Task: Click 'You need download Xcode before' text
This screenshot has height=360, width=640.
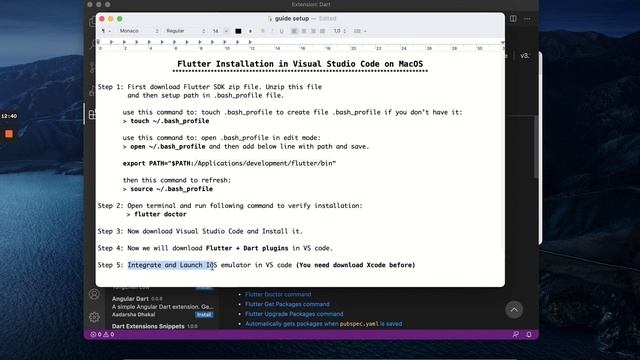Action: pos(356,265)
